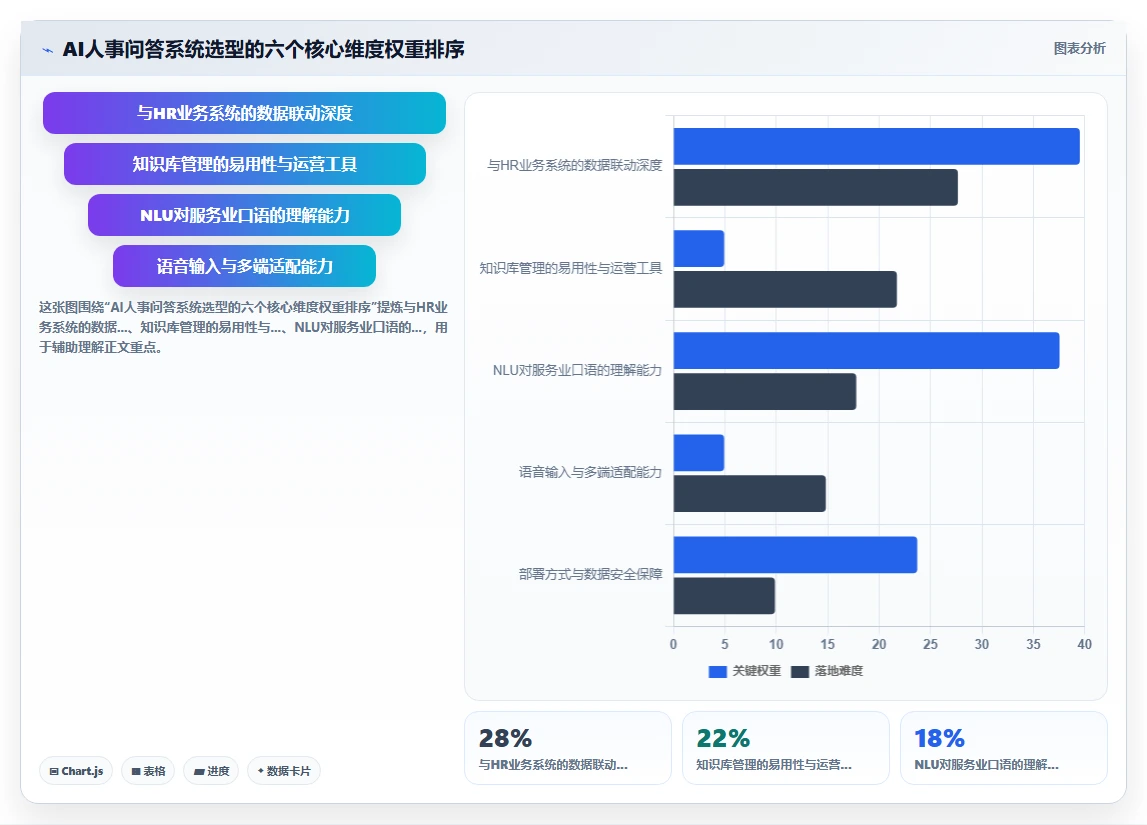Viewport: 1147px width, 825px height.
Task: Click the blue bar for 语音输入与多端适配能力
Action: click(699, 453)
